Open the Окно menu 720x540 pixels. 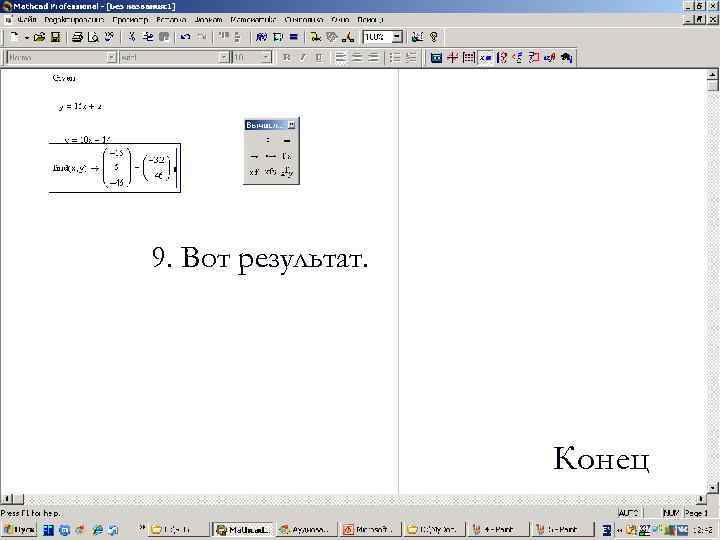[x=340, y=20]
